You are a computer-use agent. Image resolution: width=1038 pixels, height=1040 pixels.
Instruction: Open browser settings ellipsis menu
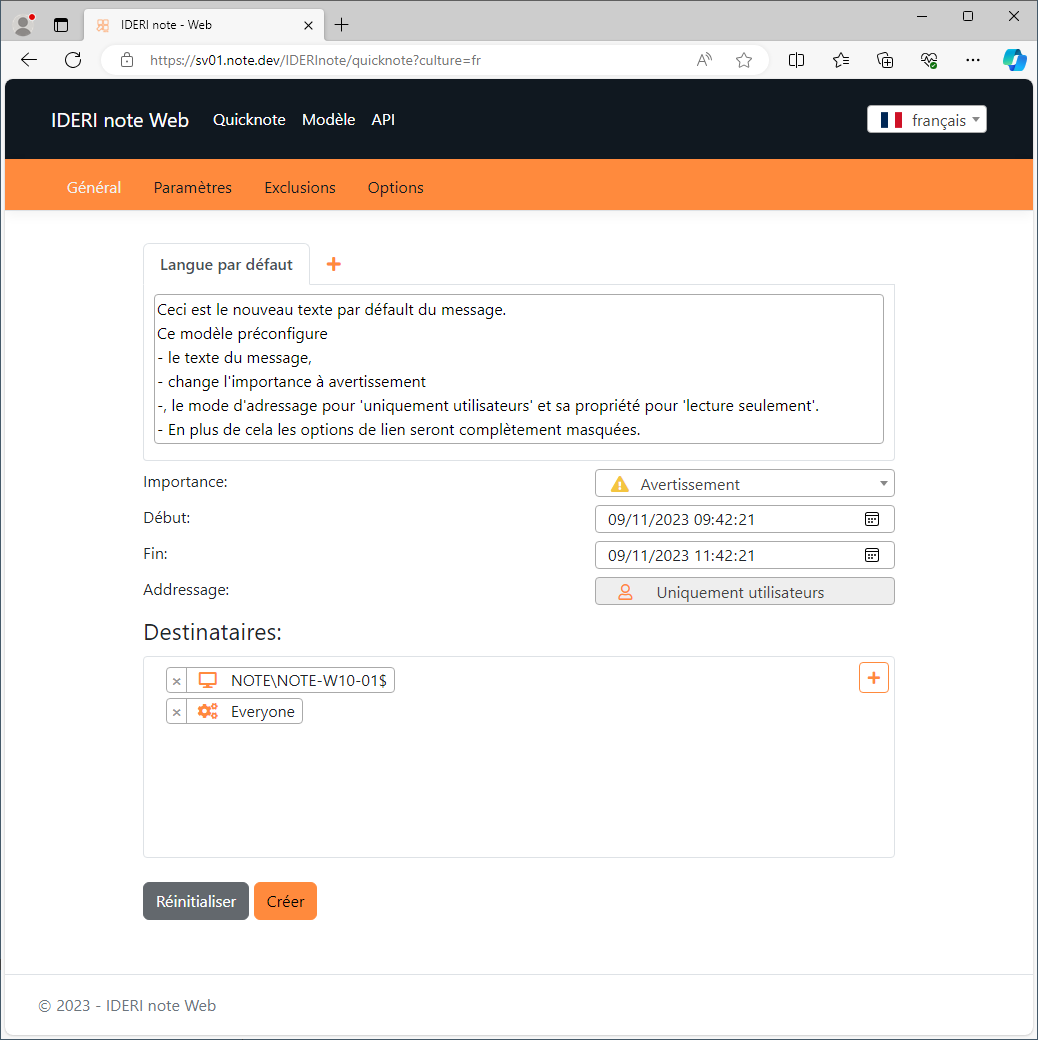tap(972, 60)
